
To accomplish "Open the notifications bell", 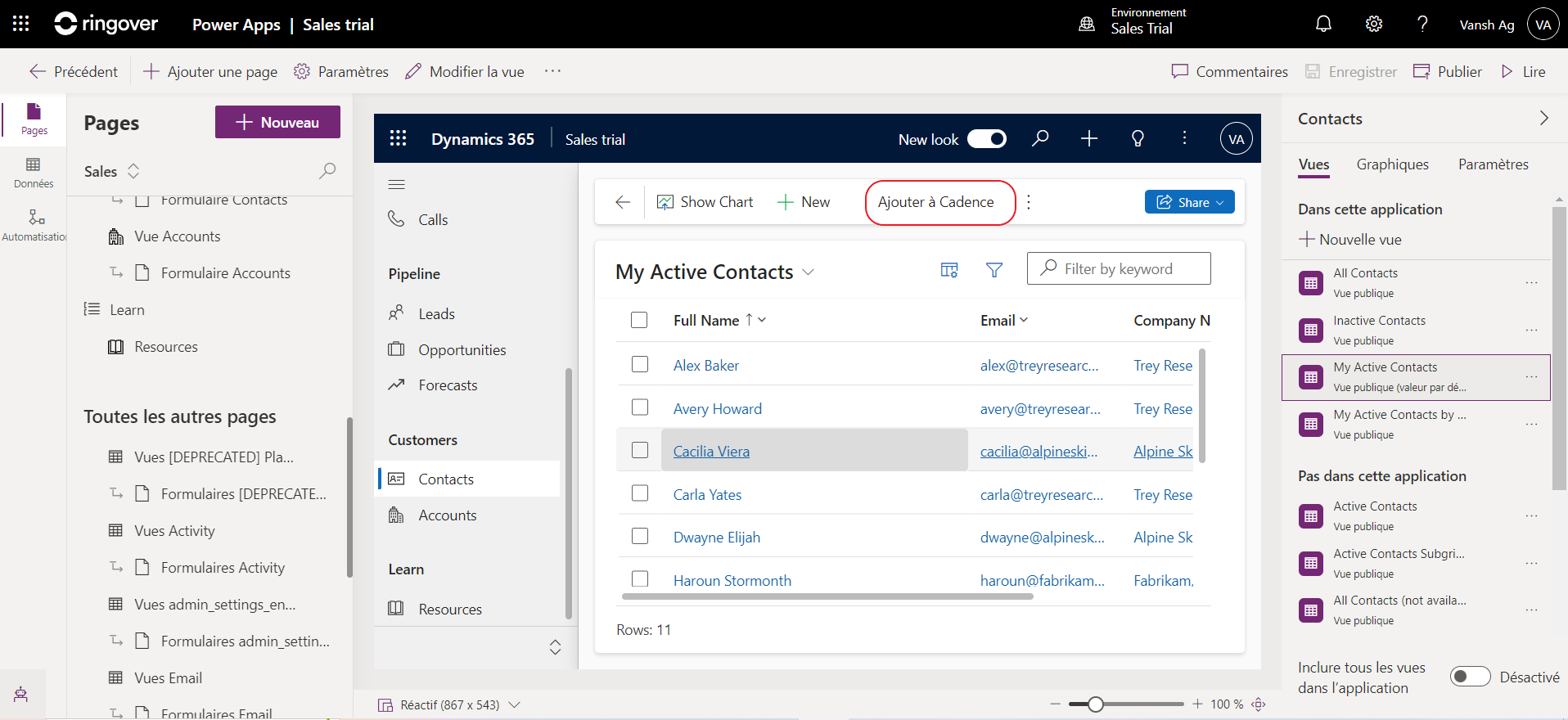I will [1323, 24].
